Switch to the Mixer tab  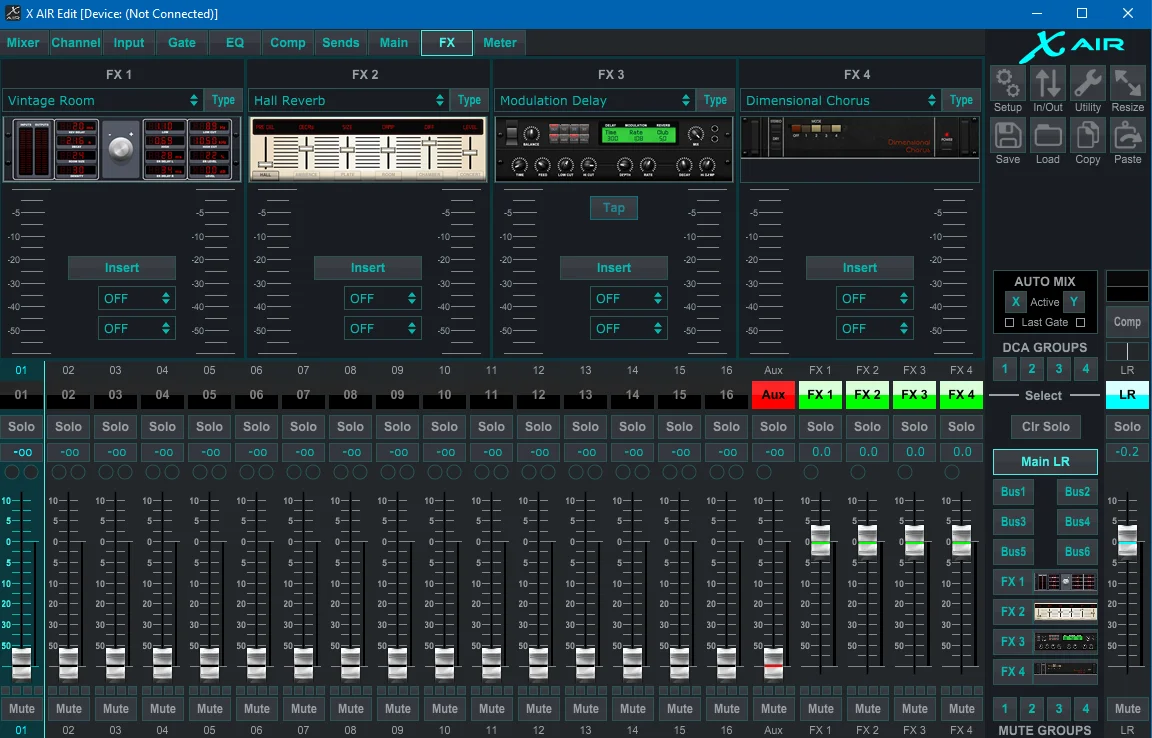(24, 43)
